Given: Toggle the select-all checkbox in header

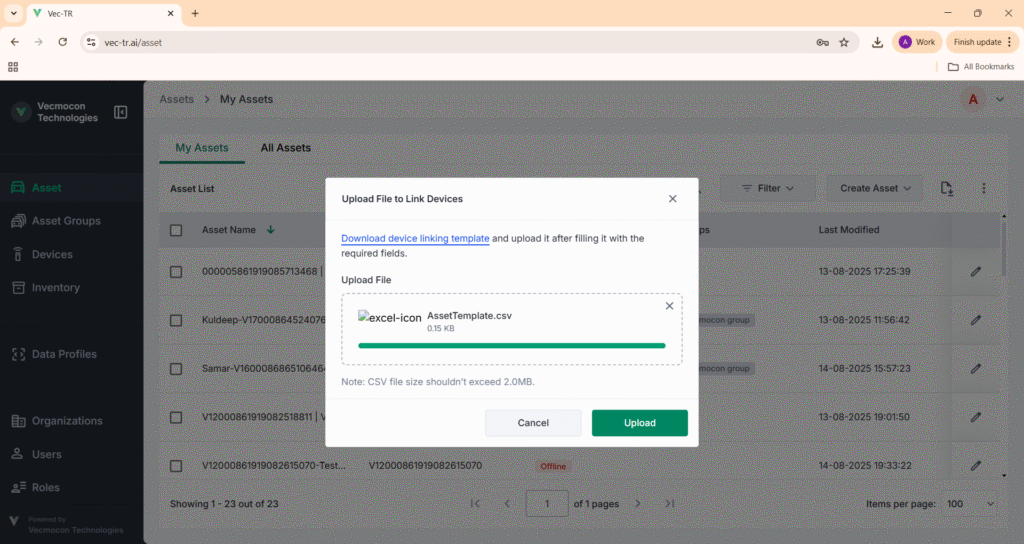Looking at the screenshot, I should click(x=176, y=230).
